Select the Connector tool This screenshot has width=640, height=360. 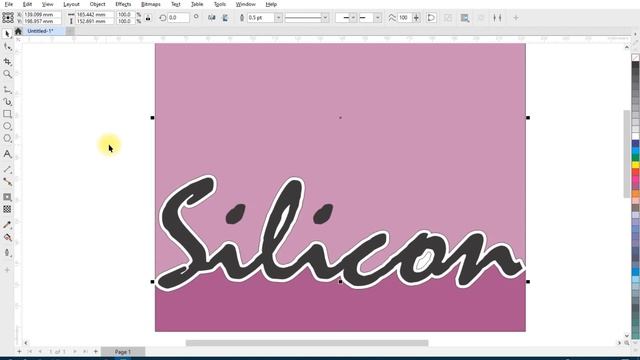[x=7, y=182]
